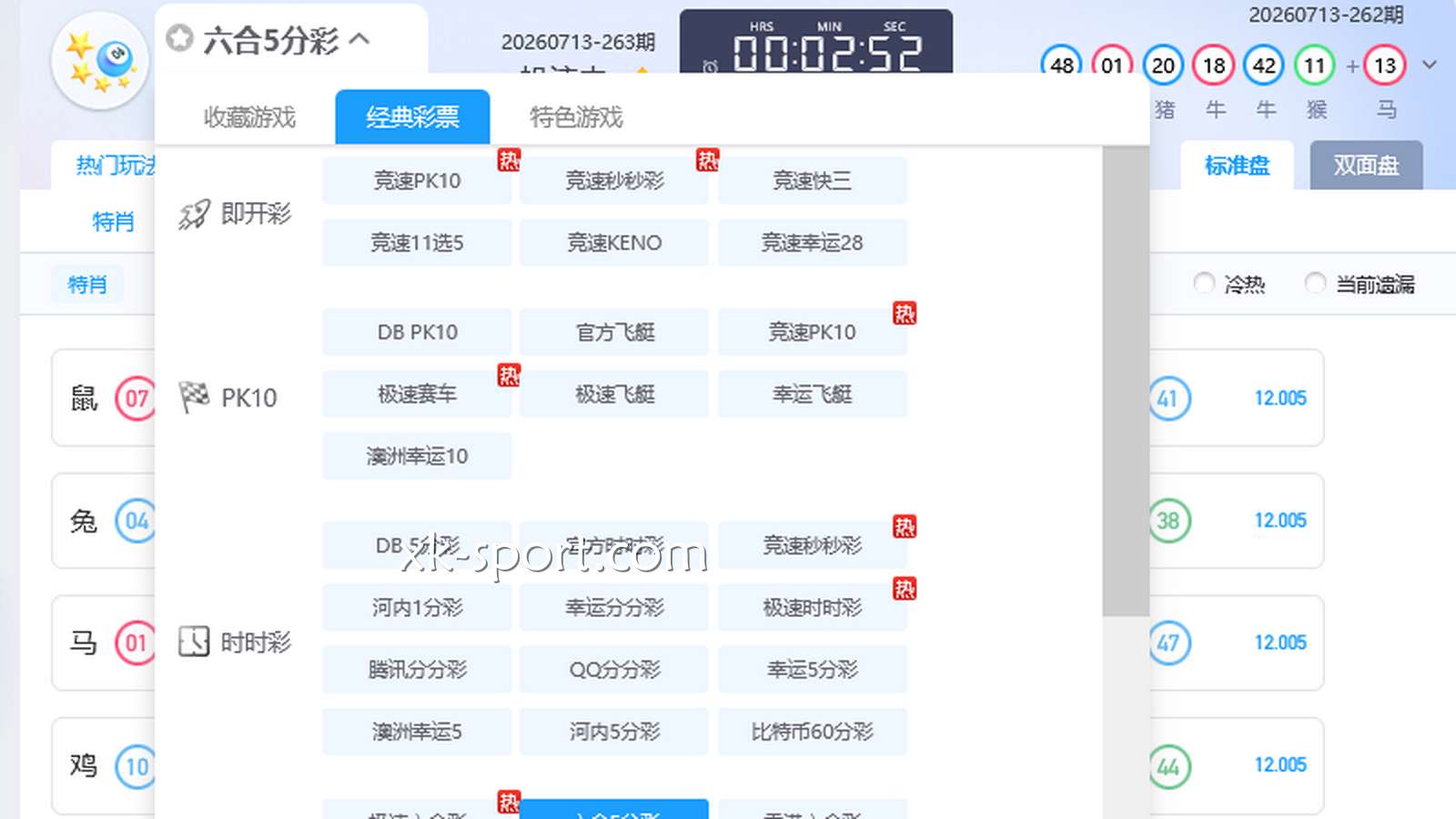Image resolution: width=1456 pixels, height=819 pixels.
Task: Open 竞速快三 game
Action: 813,180
